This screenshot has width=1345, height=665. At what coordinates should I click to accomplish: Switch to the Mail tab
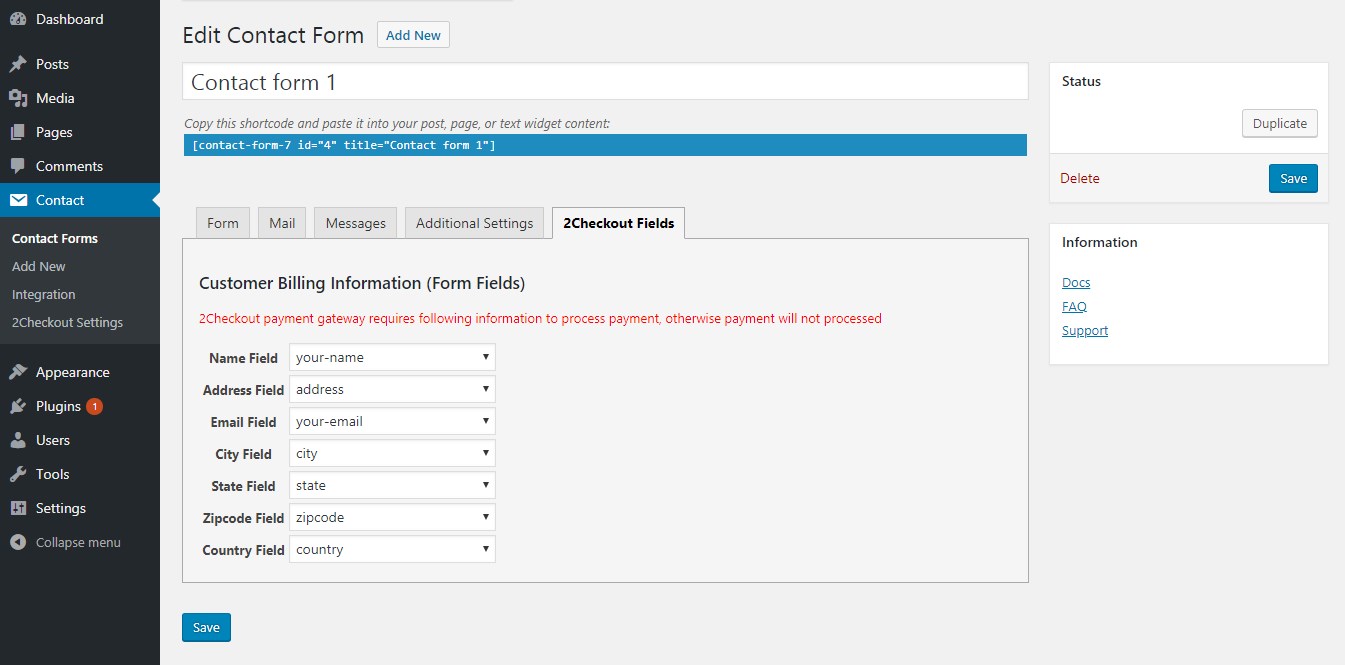pos(282,223)
